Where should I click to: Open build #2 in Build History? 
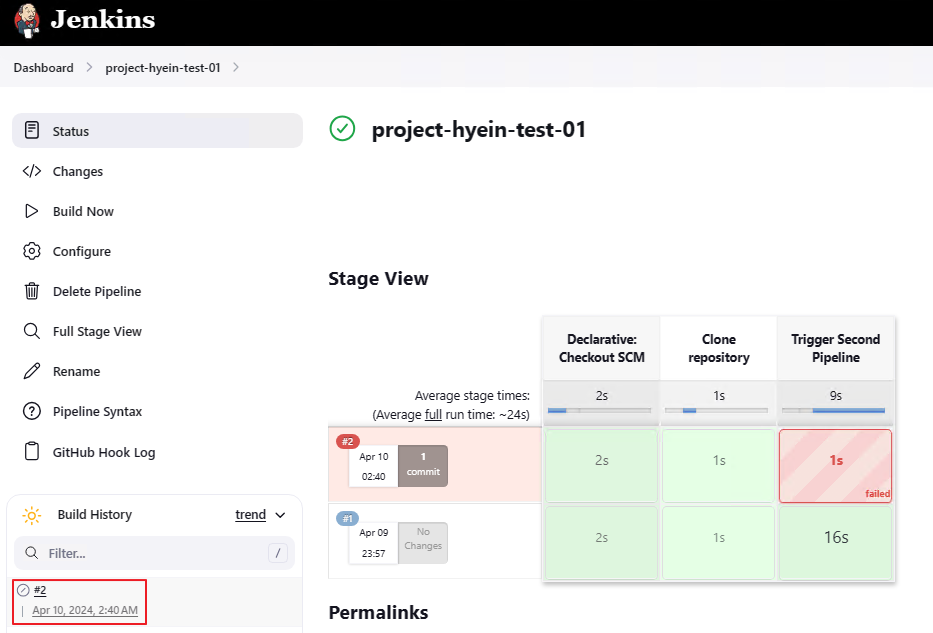click(x=40, y=590)
